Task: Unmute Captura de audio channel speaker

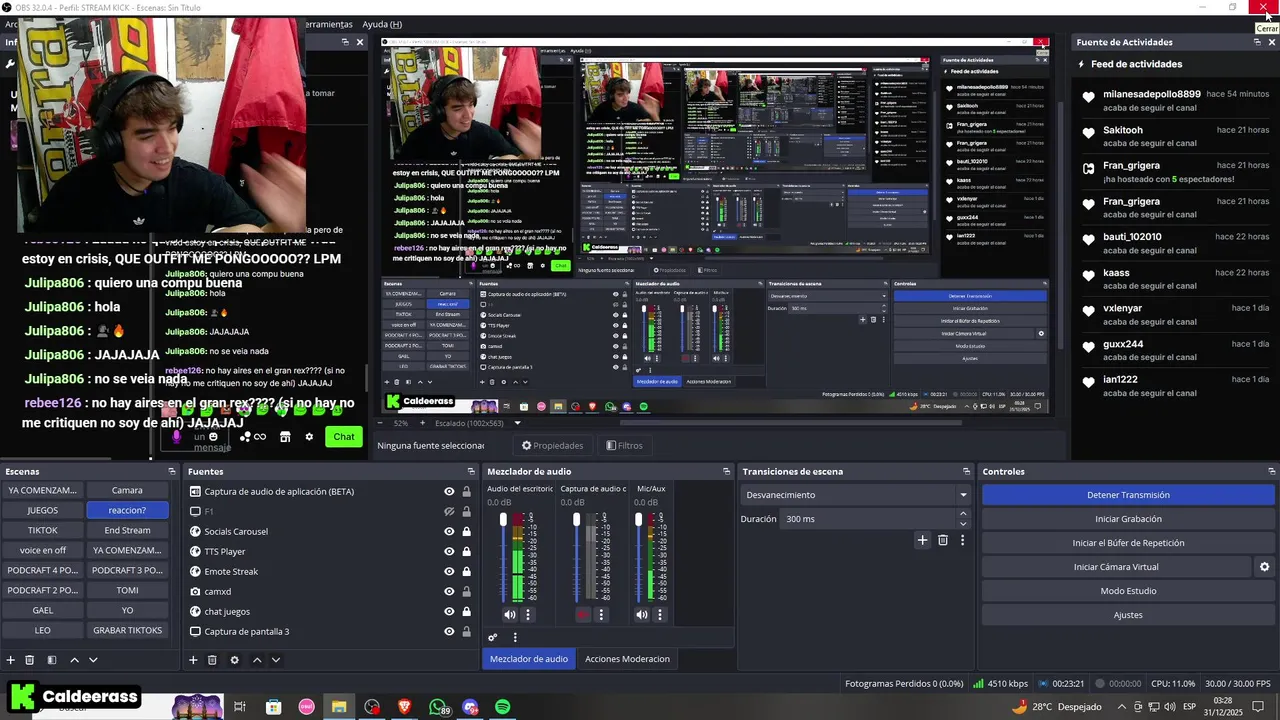Action: pyautogui.click(x=583, y=615)
